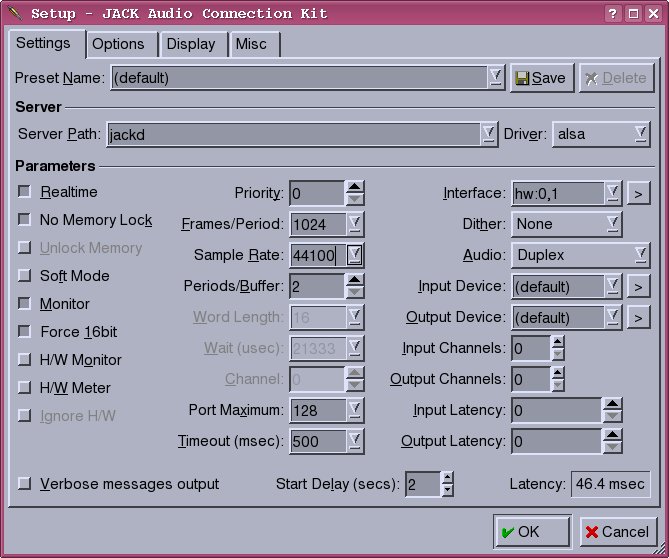Click the Input Channels value field

tap(531, 348)
